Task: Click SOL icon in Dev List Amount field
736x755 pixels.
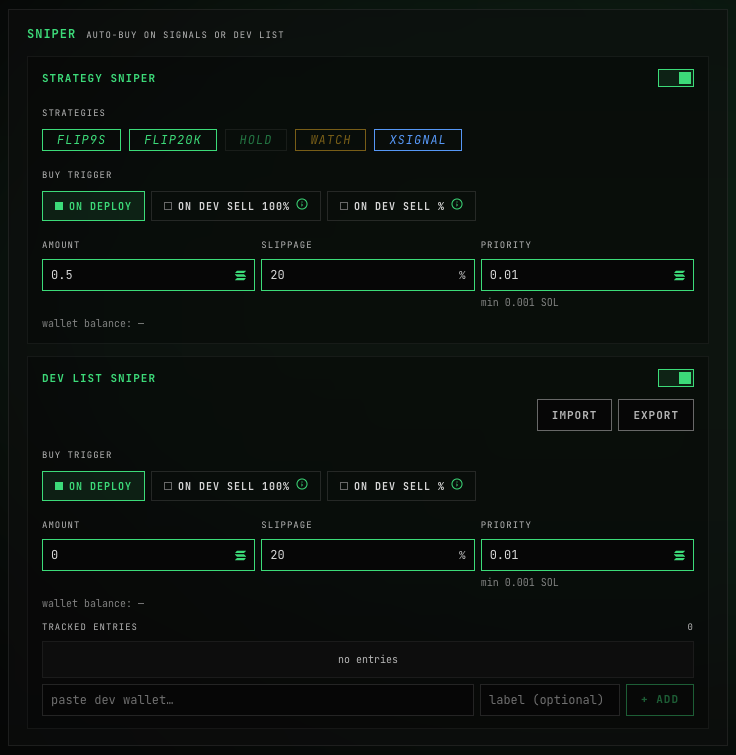Action: tap(240, 556)
